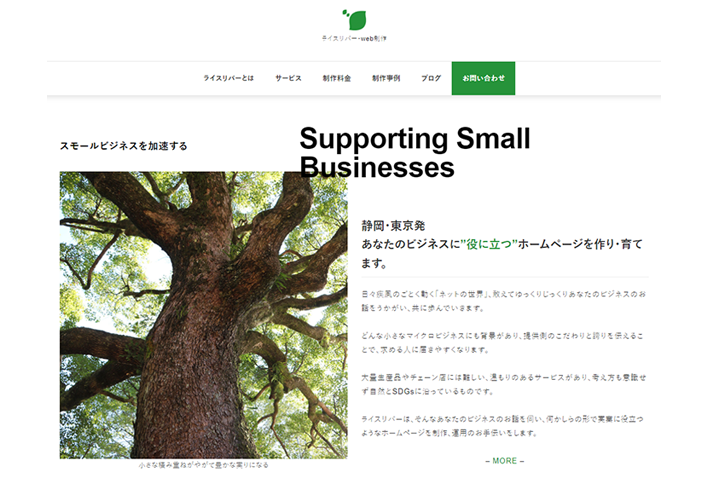The height and width of the screenshot is (480, 720).
Task: Click the paragraph starting with どんな小さなマイクロビジネス
Action: (502, 343)
